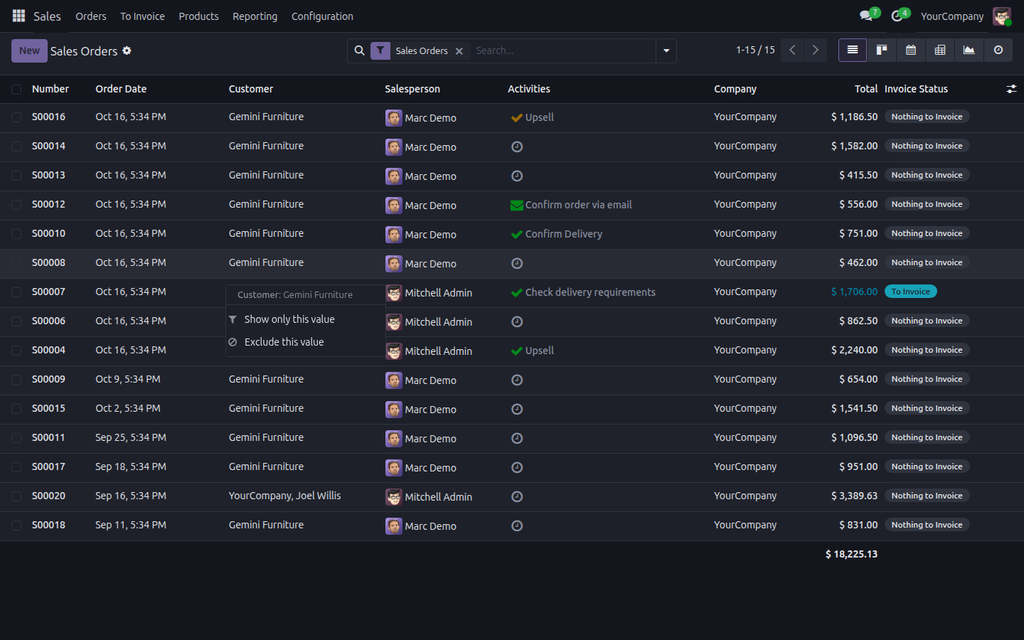Click the pager range '1-15 / 15'
1024x640 pixels.
pyautogui.click(x=755, y=50)
